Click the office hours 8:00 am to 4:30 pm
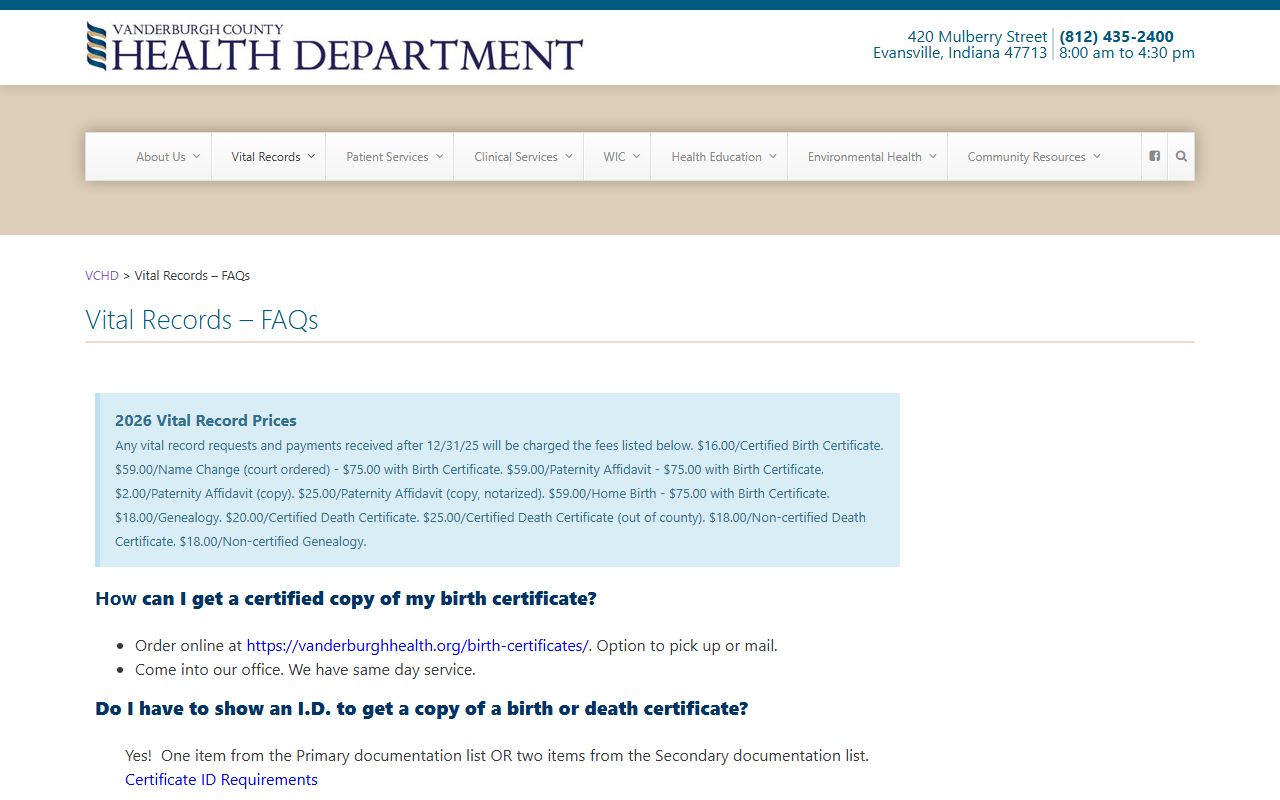The image size is (1280, 800). pos(1127,53)
